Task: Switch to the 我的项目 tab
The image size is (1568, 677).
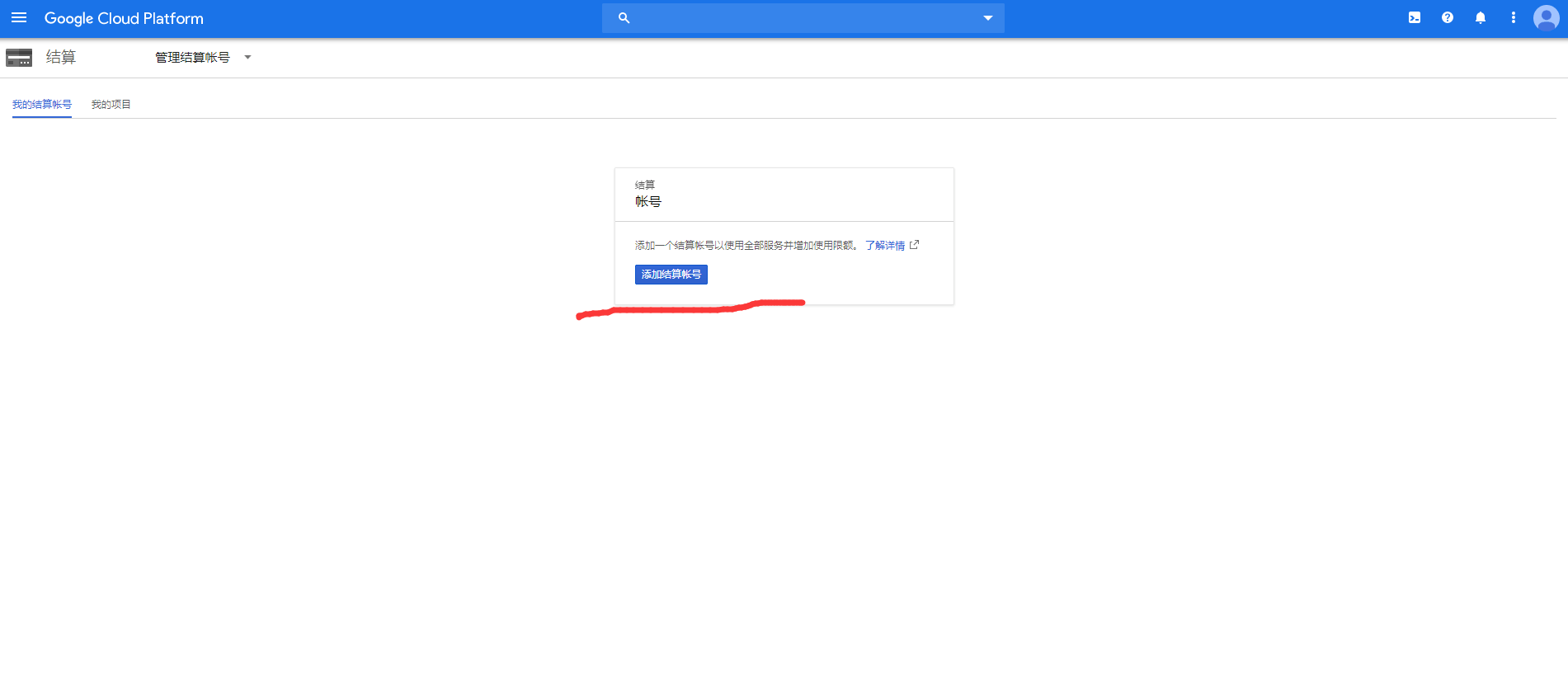Action: [111, 105]
